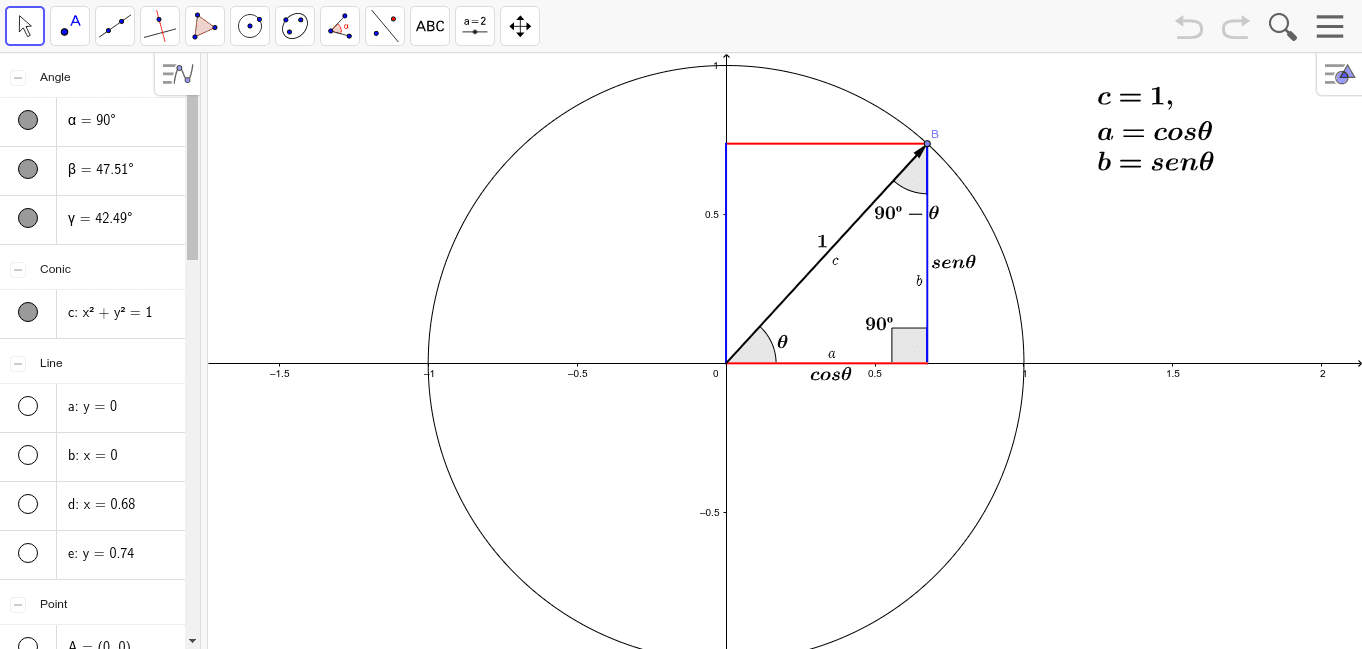
Task: Click the a = cosθ formula text
Action: pyautogui.click(x=1155, y=132)
